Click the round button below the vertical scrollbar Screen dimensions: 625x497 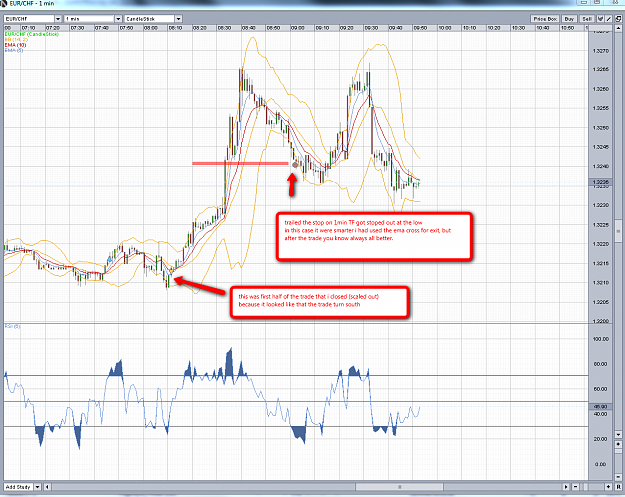618,444
